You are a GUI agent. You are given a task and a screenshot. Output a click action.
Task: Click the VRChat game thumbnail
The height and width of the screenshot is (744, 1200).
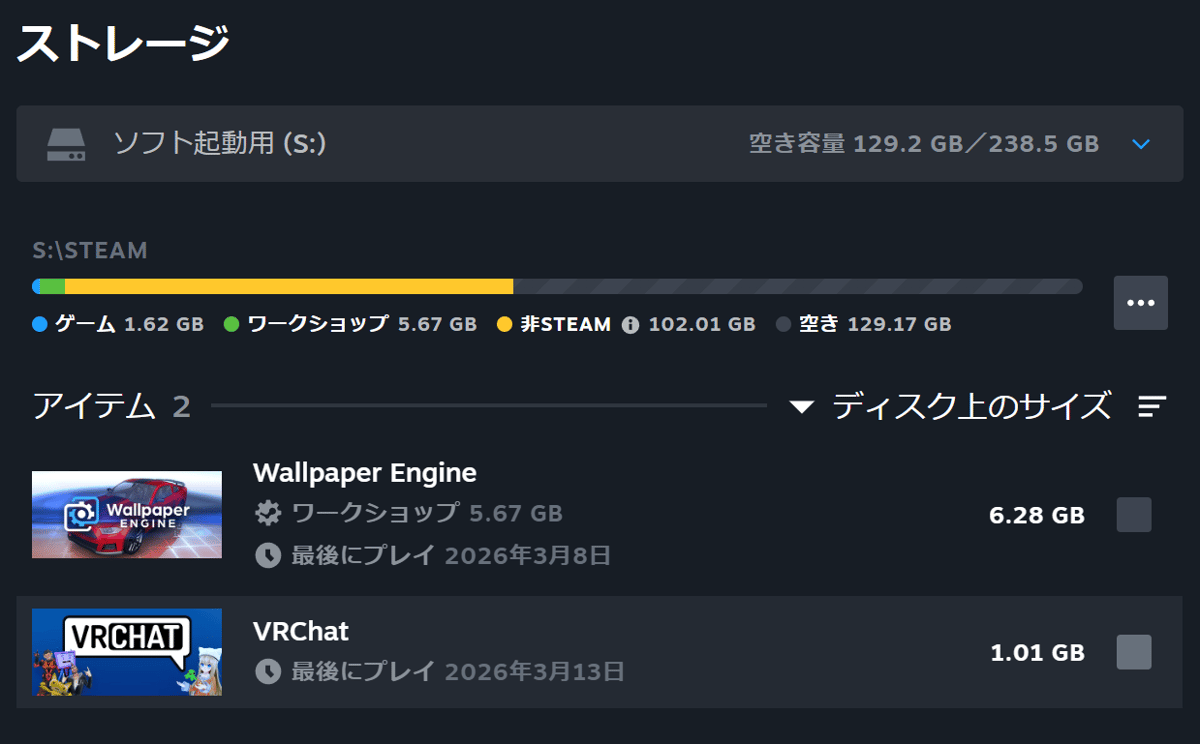[127, 652]
